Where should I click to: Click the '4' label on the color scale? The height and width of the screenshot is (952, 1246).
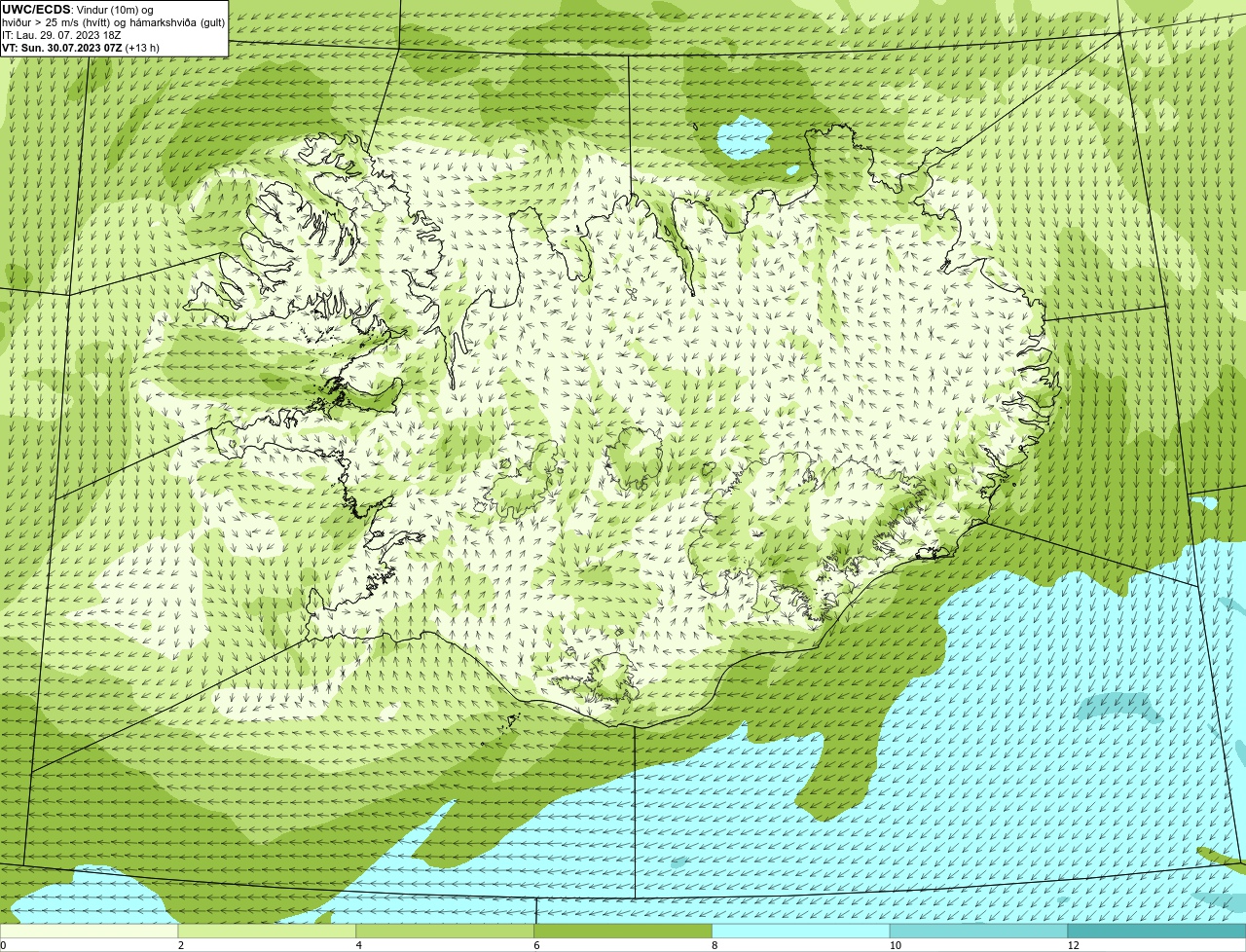pyautogui.click(x=359, y=945)
